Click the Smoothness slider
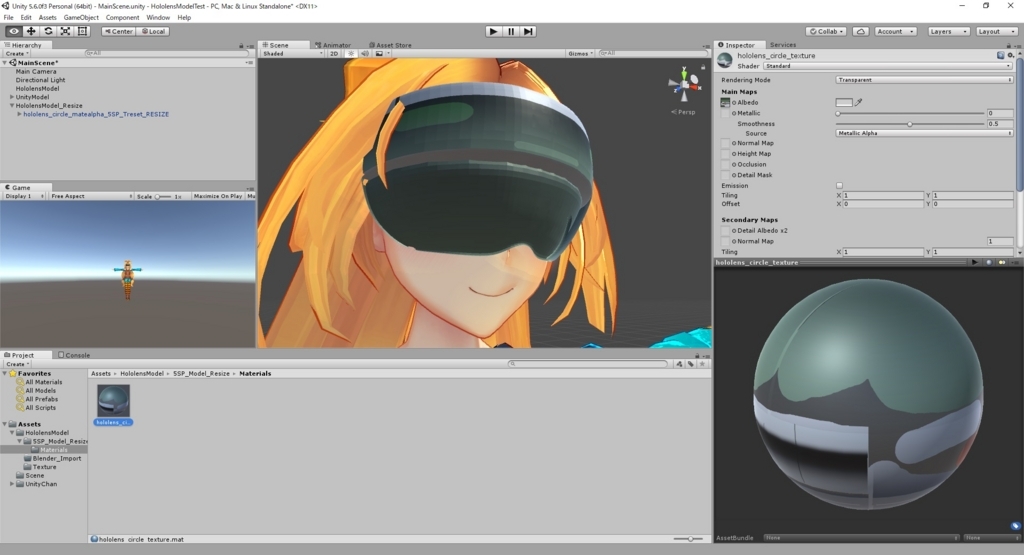Screen dimensions: 1024x555 point(910,124)
